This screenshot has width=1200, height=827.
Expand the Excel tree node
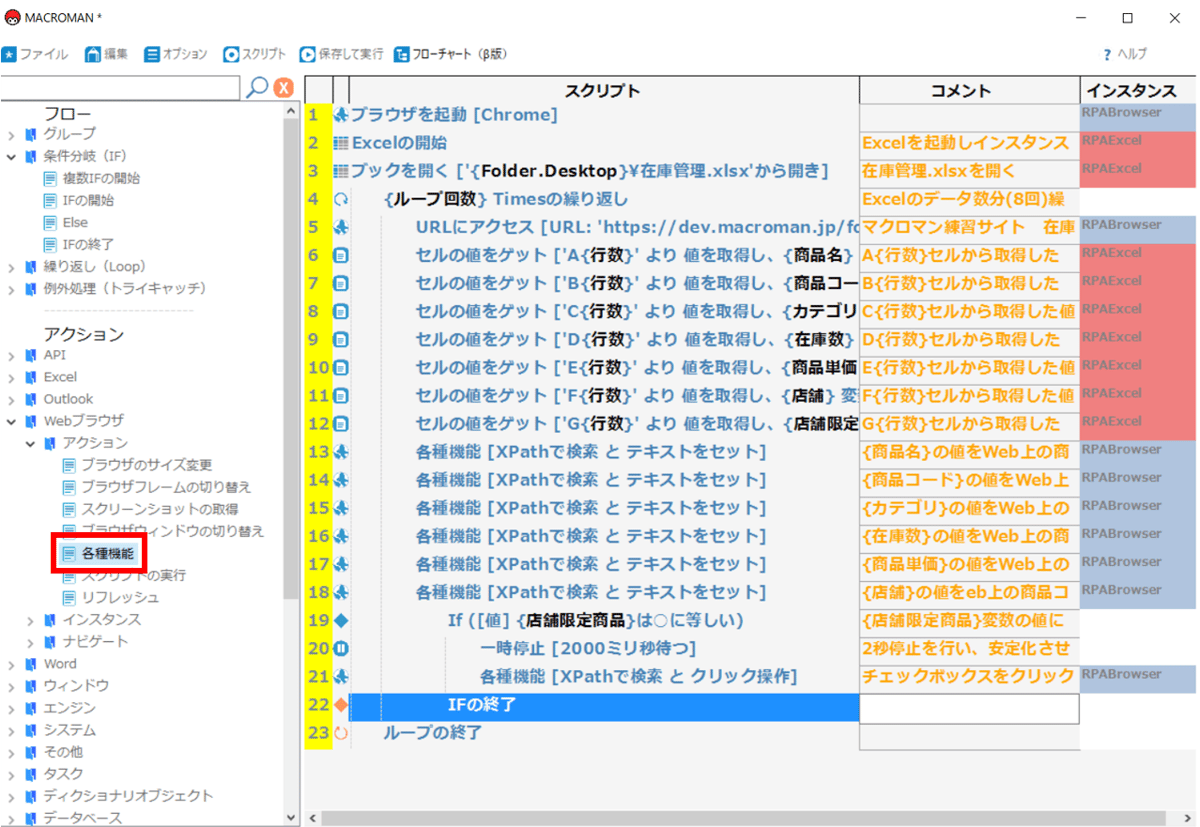tap(11, 377)
